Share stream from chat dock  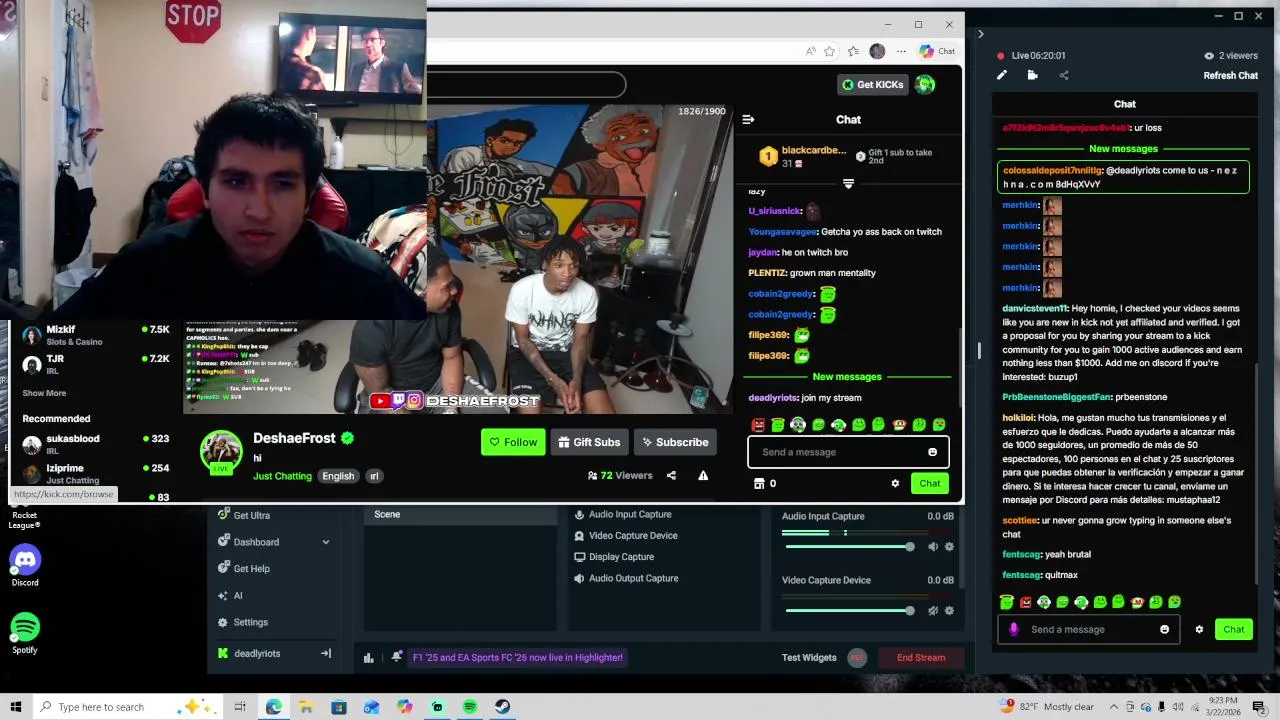click(x=1063, y=75)
